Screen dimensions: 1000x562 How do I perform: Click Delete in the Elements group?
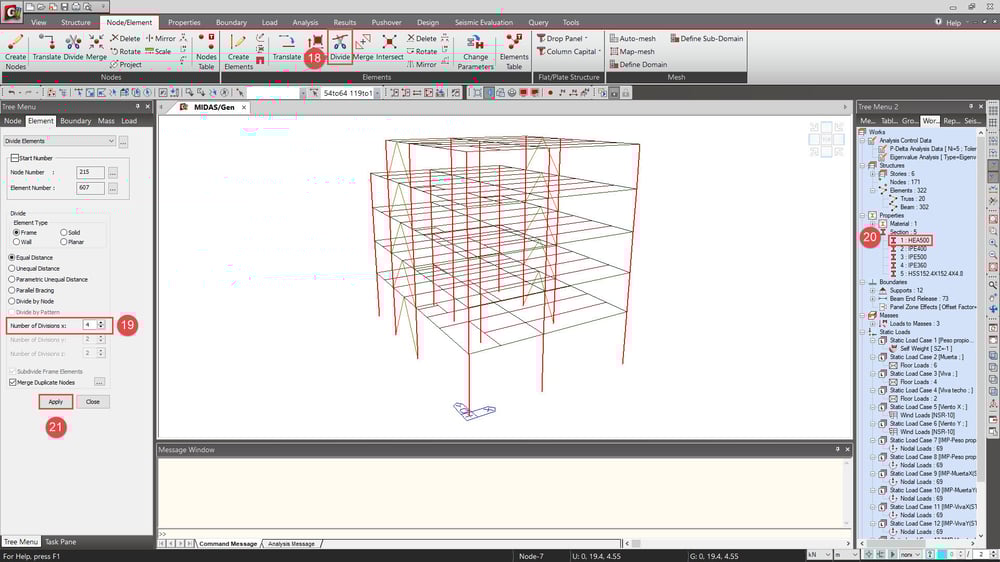[422, 38]
